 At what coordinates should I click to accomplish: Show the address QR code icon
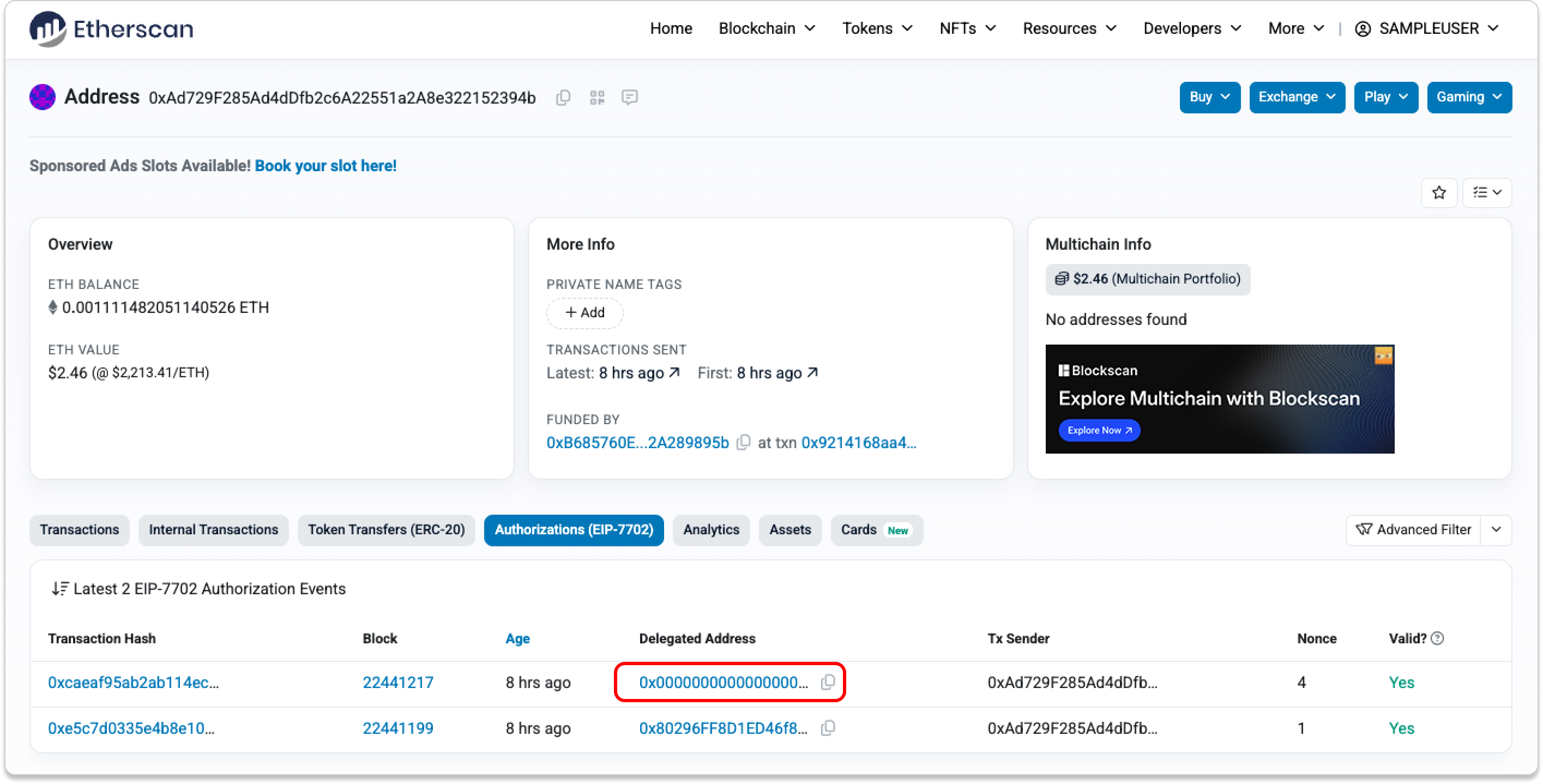pos(596,97)
